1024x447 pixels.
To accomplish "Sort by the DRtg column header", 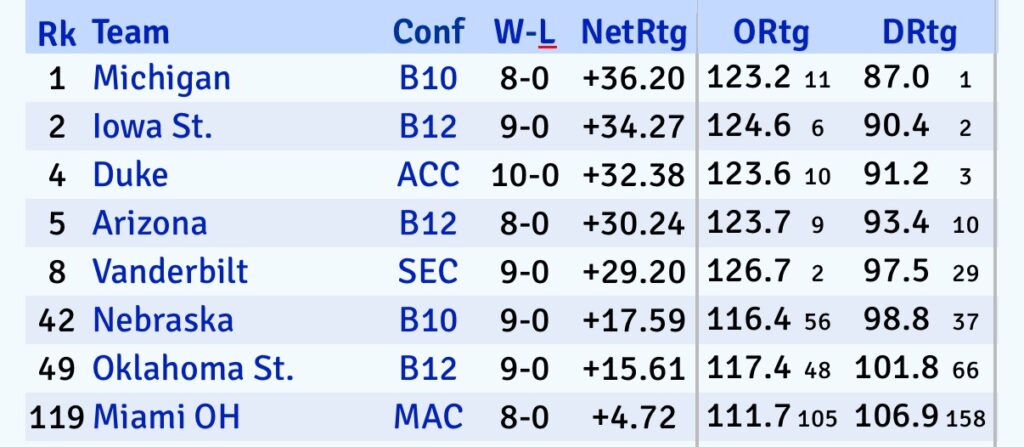I will [919, 33].
